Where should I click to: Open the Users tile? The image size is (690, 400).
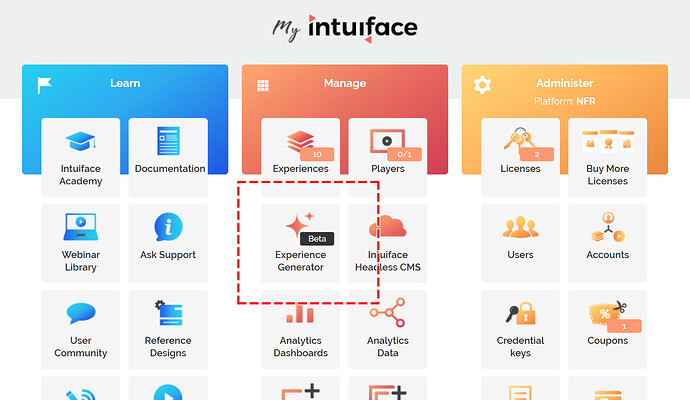click(520, 242)
